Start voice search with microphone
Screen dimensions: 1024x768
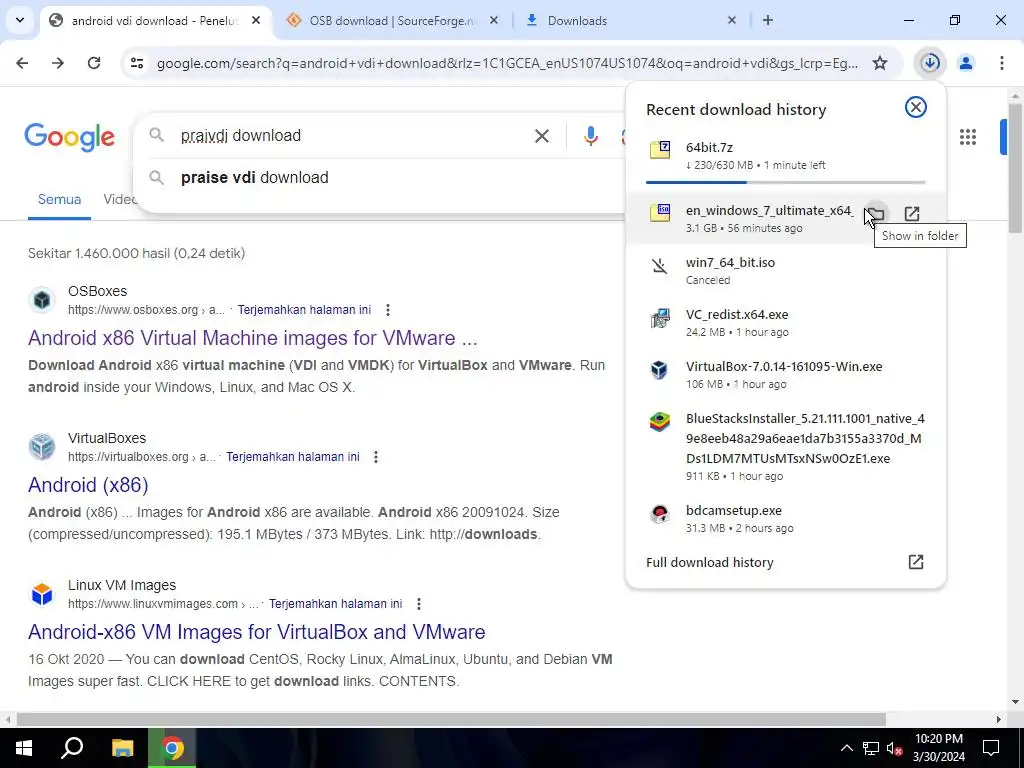coord(590,136)
